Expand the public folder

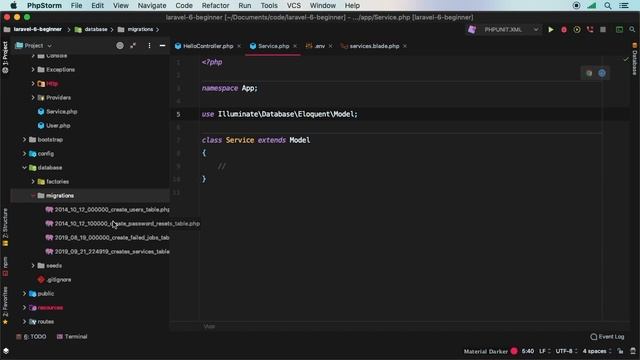pos(24,293)
